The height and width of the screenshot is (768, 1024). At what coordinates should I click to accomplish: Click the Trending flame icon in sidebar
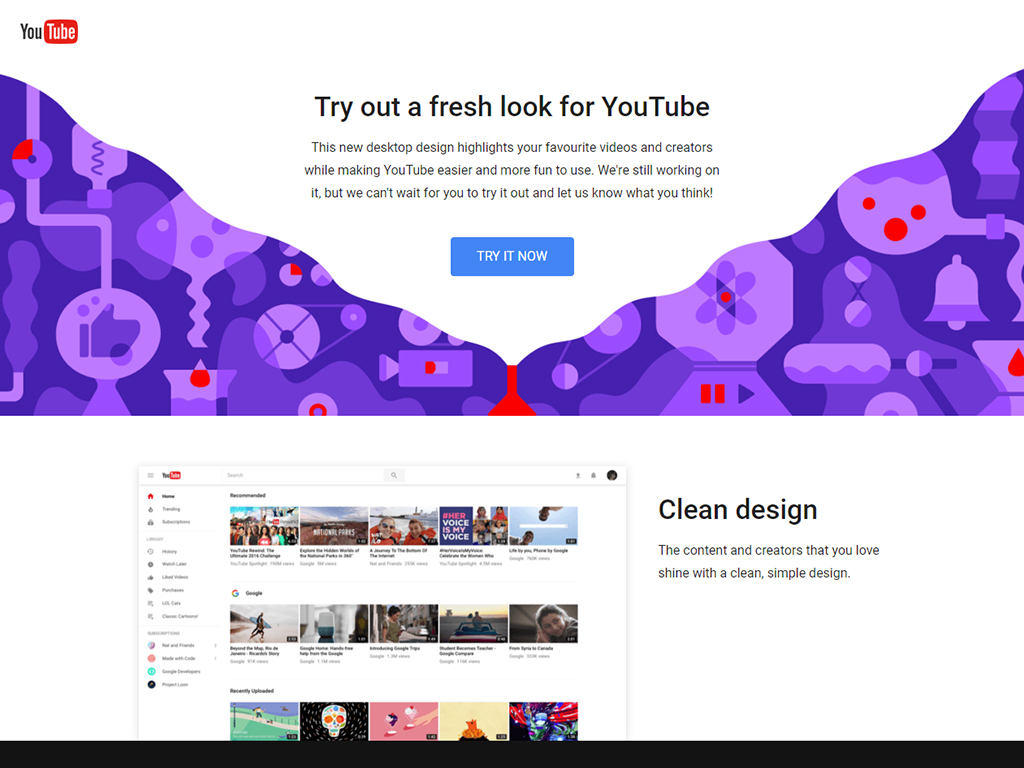151,509
